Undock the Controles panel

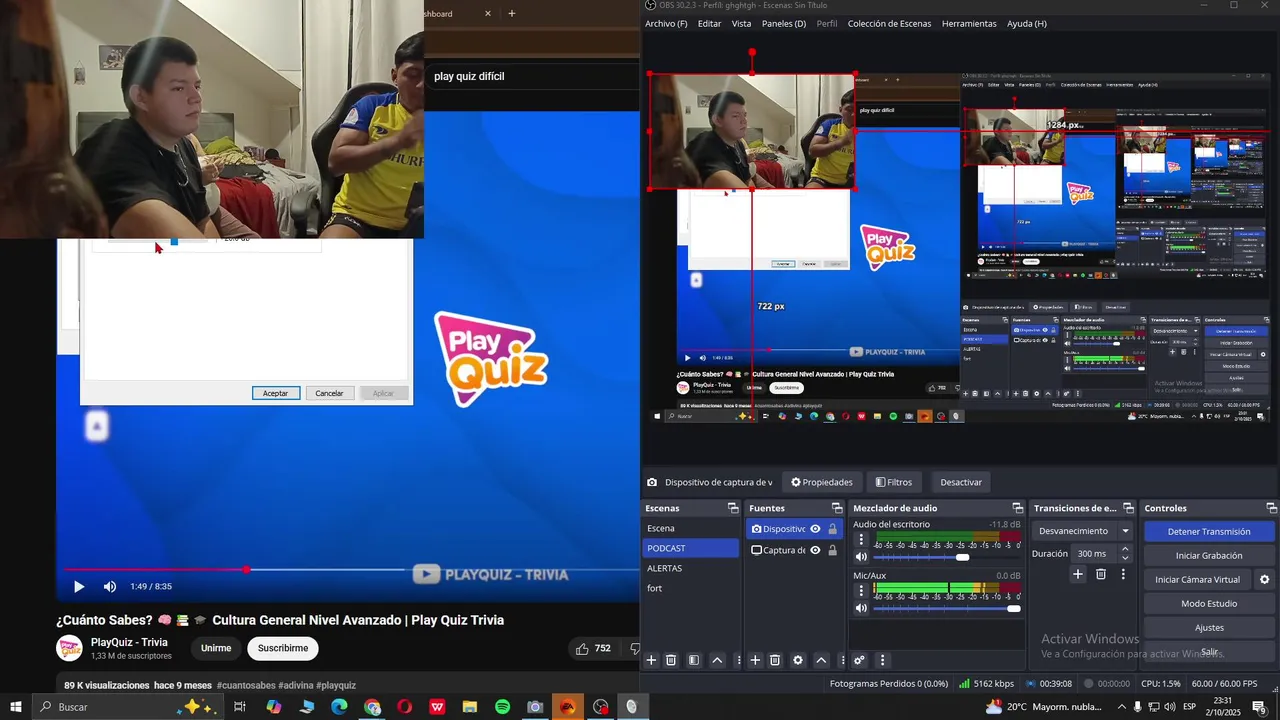tap(1271, 508)
